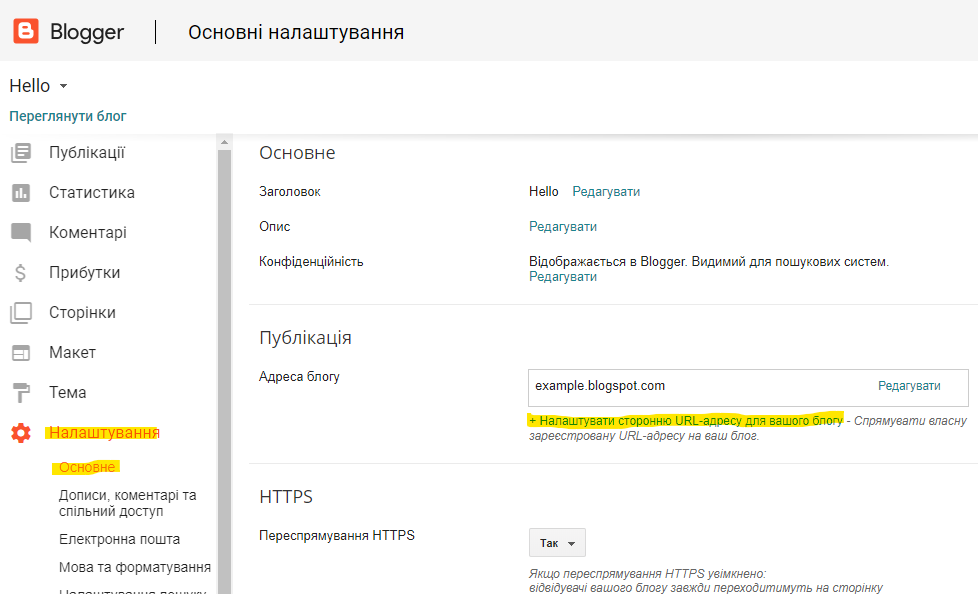Select Основне settings submenu item
Viewport: 978px width, 594px height.
(x=87, y=467)
